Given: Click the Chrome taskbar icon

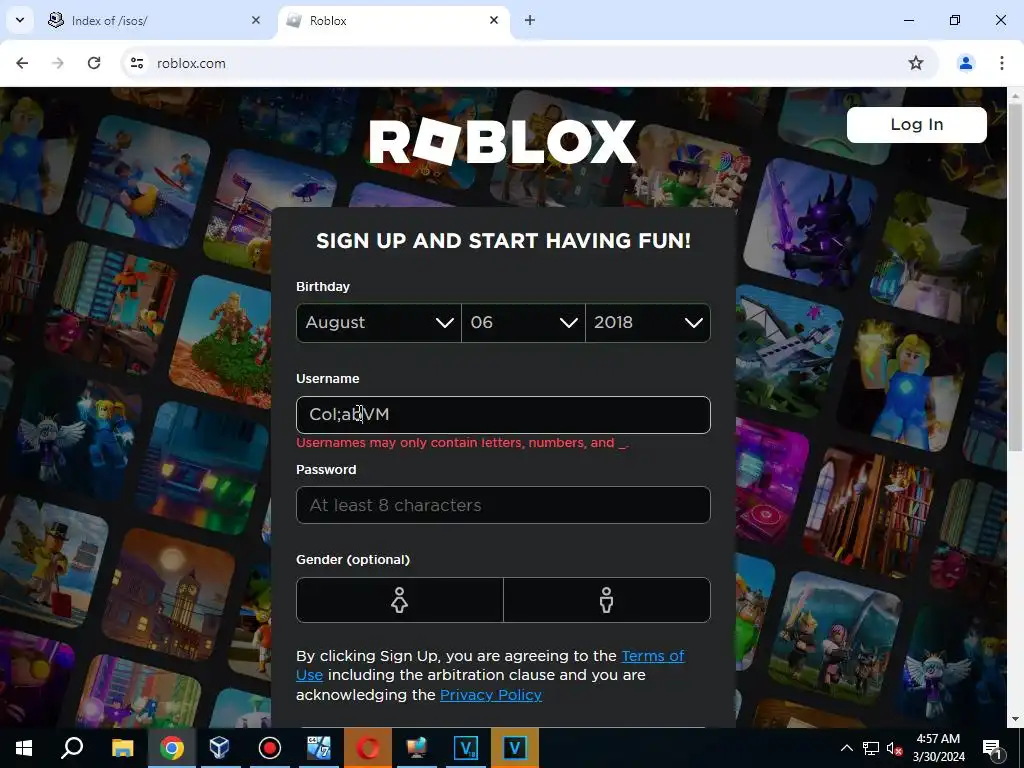Looking at the screenshot, I should [172, 748].
